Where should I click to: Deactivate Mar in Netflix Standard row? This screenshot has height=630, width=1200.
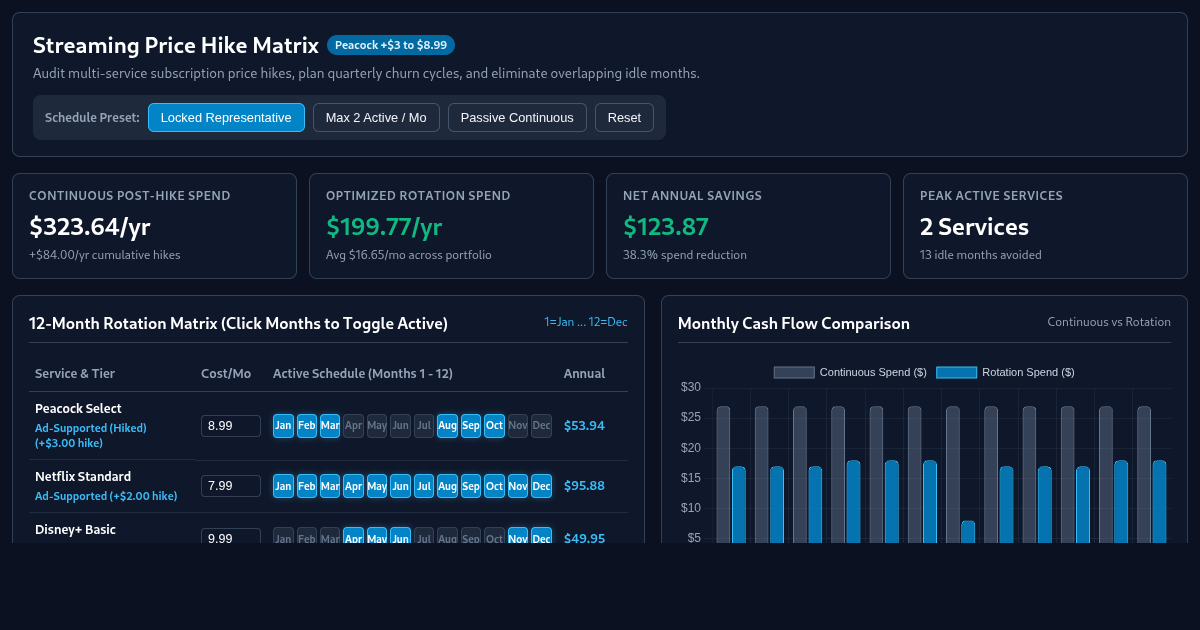point(330,486)
